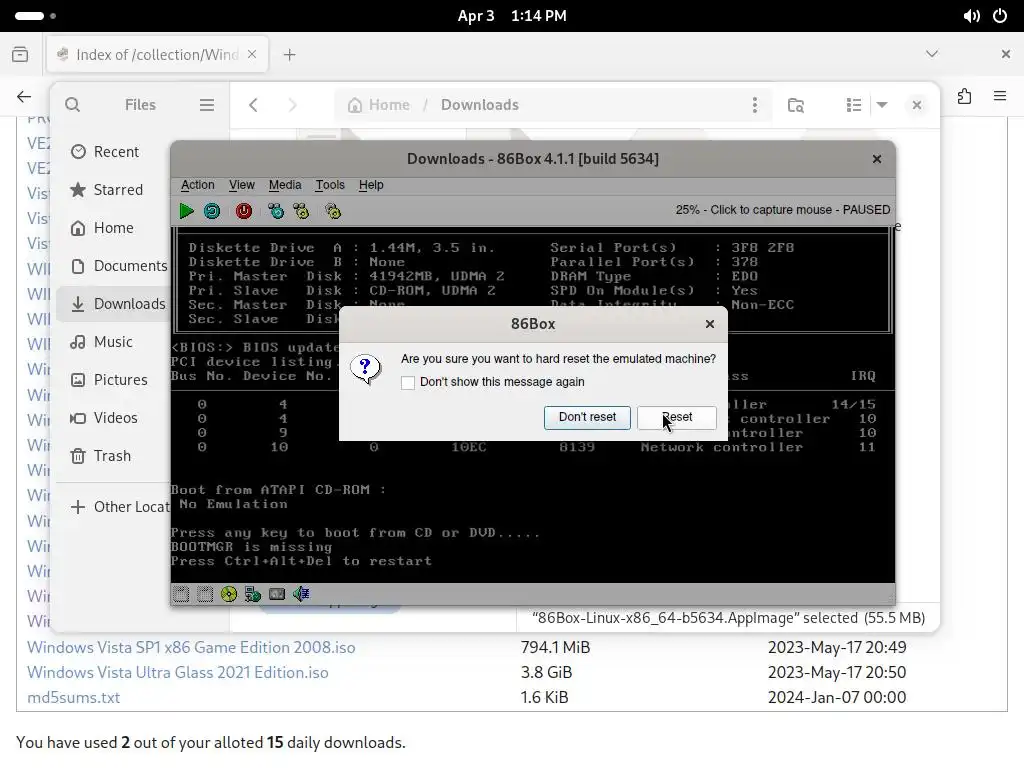Confirm with the Reset button
Viewport: 1024px width, 768px height.
[x=677, y=417]
